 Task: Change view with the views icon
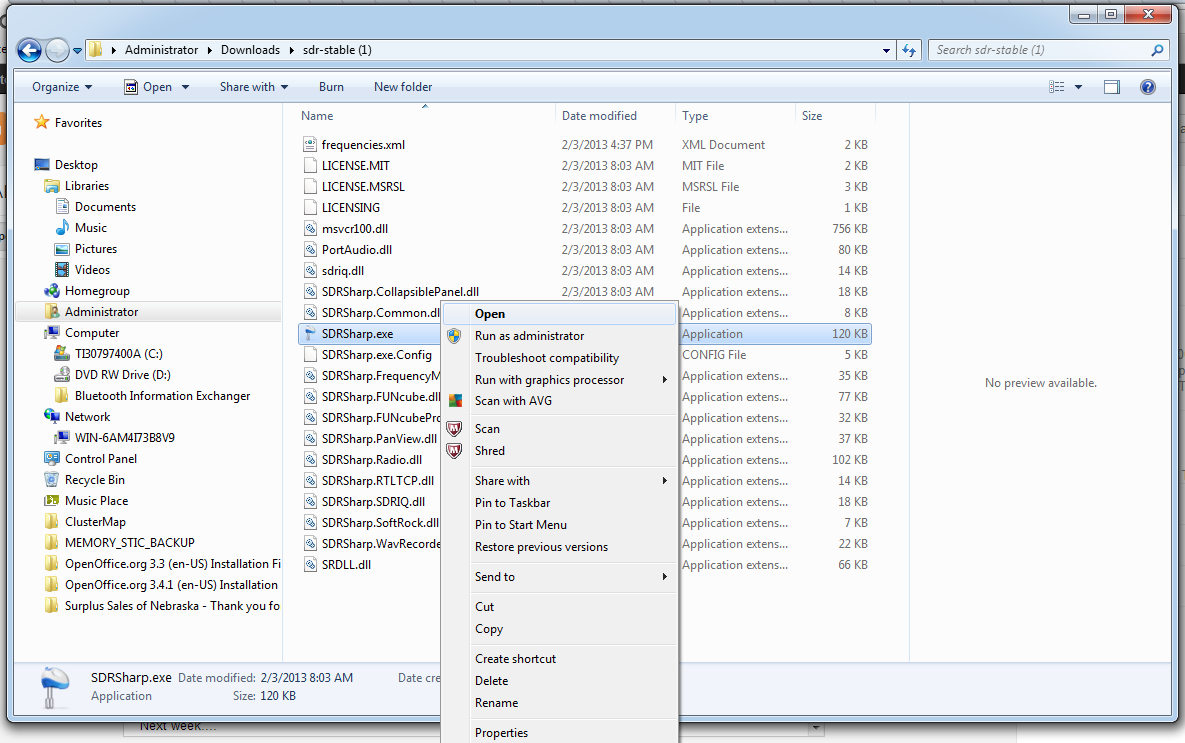coord(1057,87)
